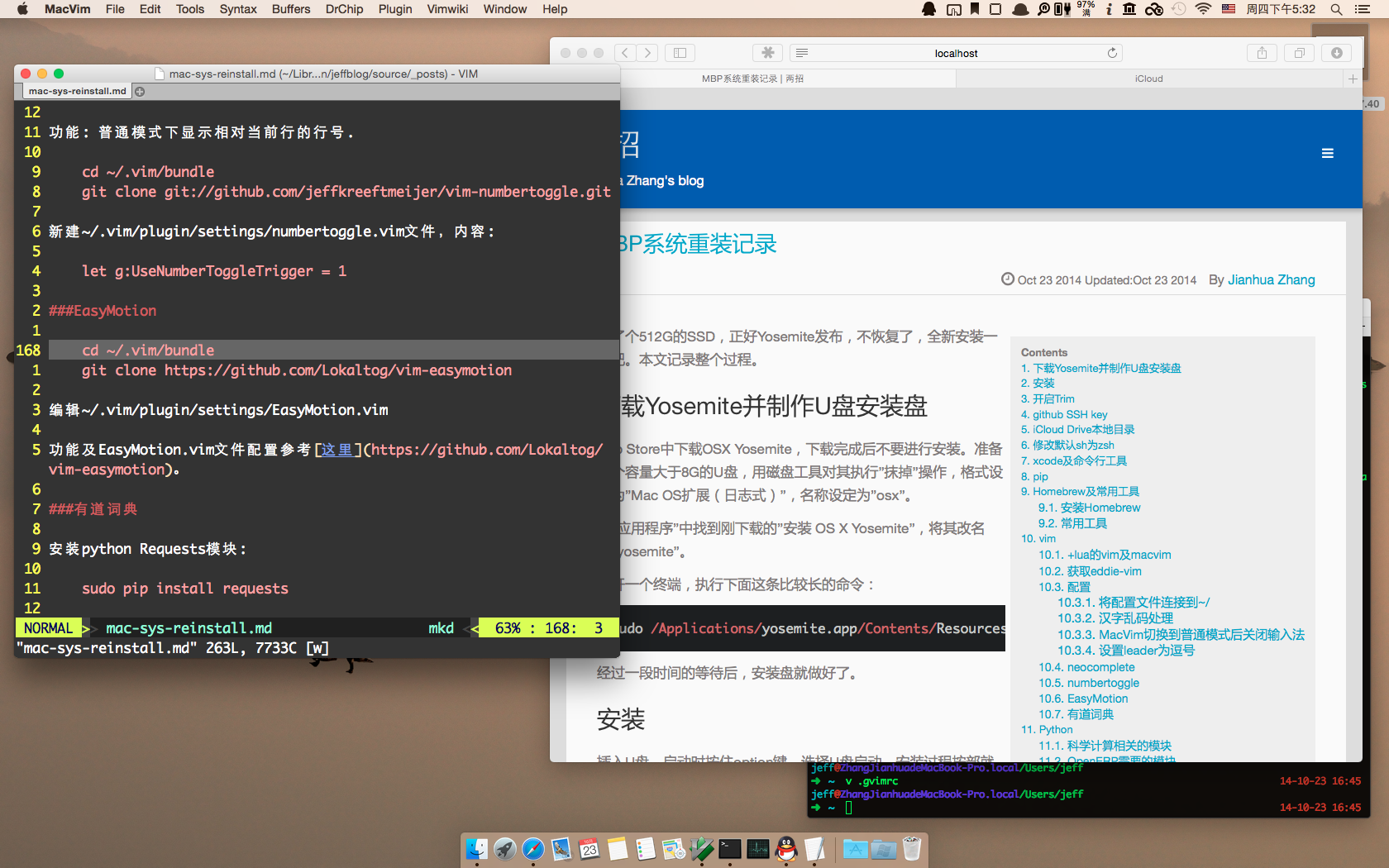Image resolution: width=1389 pixels, height=868 pixels.
Task: Go to contents item 2. 安装
Action: point(1038,383)
